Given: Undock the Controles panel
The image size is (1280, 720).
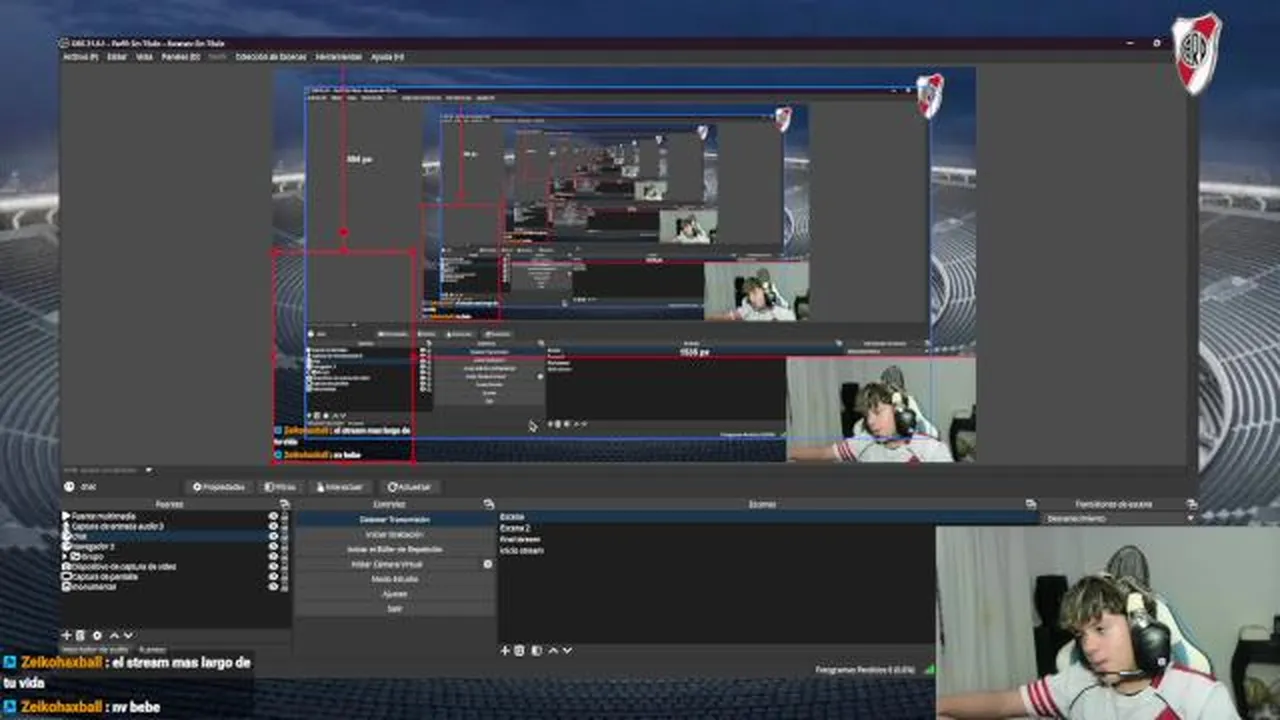Looking at the screenshot, I should tap(489, 504).
